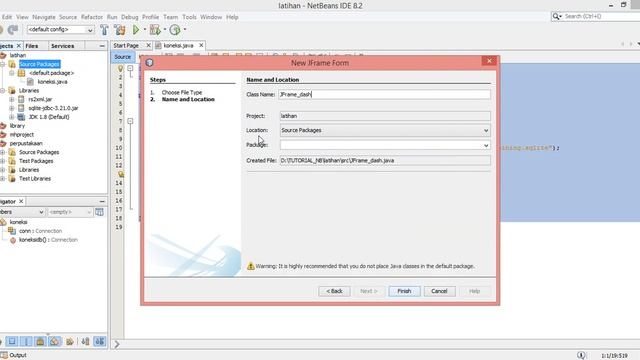Click the Redo arrow in the toolbar
This screenshot has width=640, height=360.
click(13, 29)
